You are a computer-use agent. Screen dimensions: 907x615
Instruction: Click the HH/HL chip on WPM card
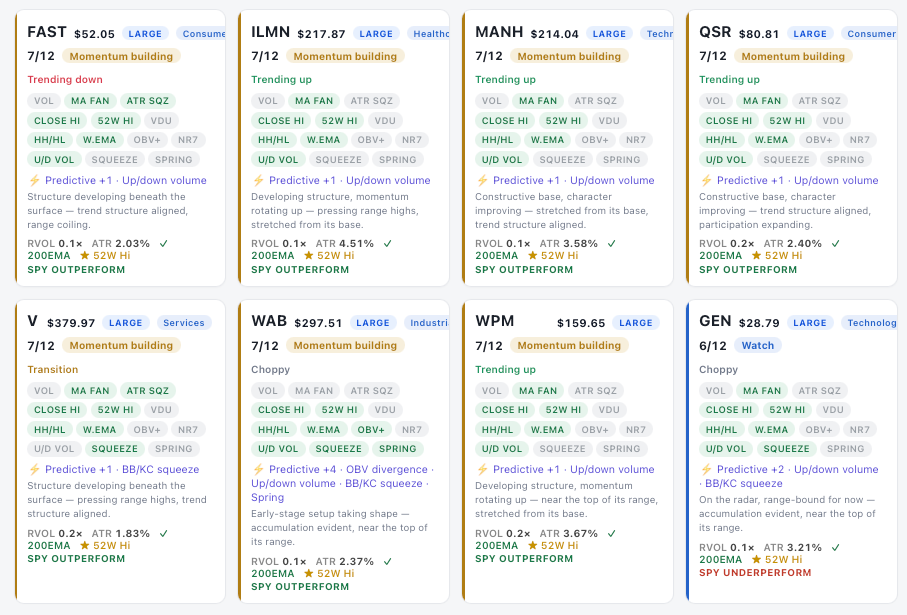pyautogui.click(x=497, y=430)
